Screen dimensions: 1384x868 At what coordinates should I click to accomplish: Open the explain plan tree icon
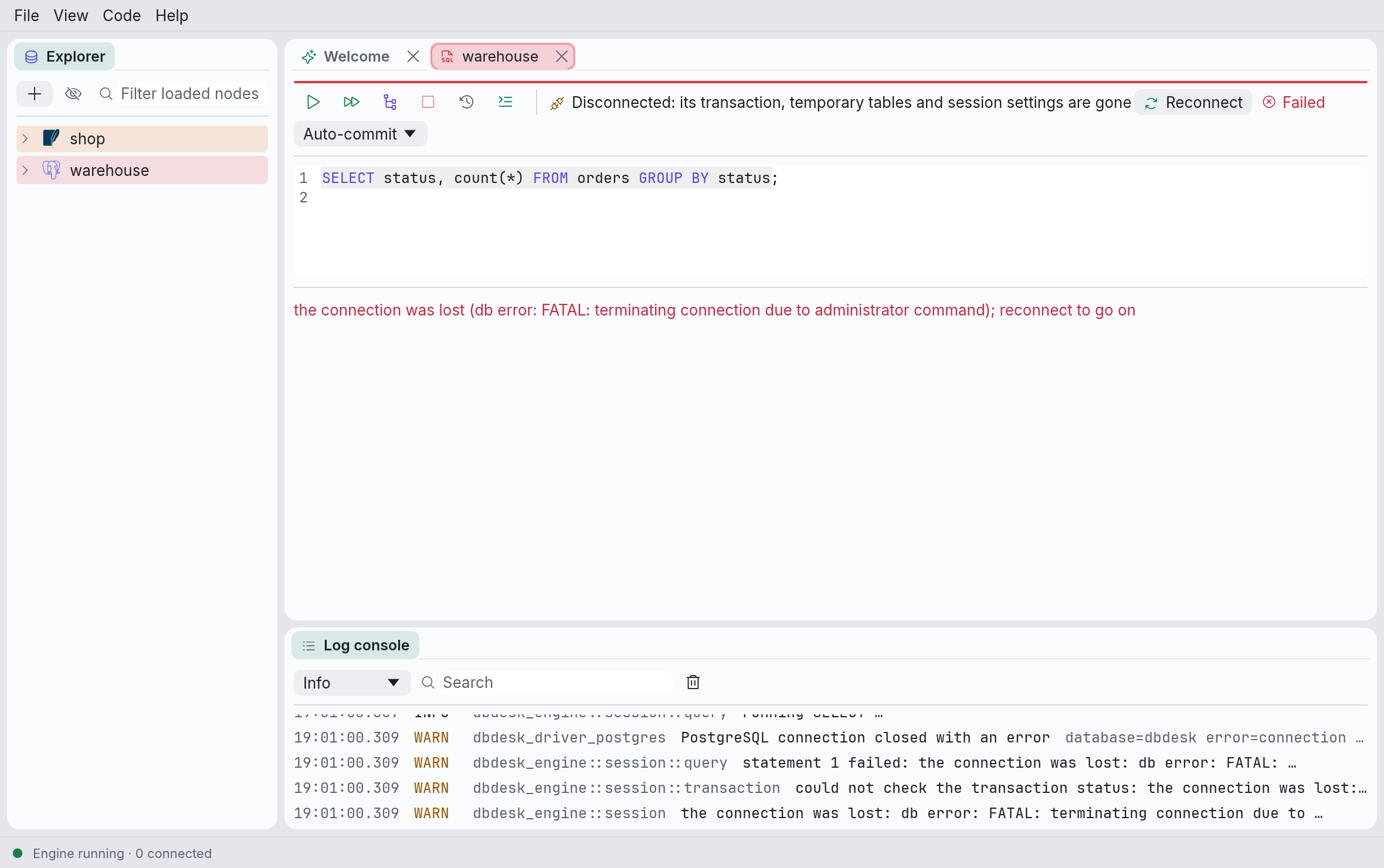pyautogui.click(x=390, y=102)
